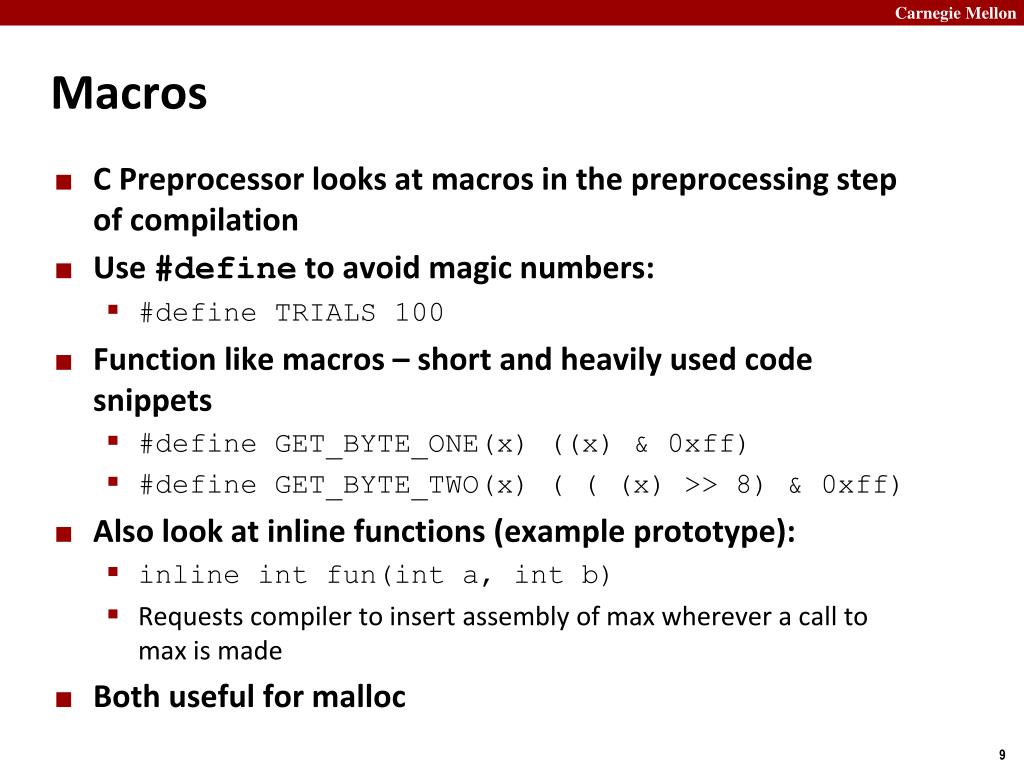Click the Both useful for malloc text
This screenshot has width=1024, height=768.
click(249, 697)
